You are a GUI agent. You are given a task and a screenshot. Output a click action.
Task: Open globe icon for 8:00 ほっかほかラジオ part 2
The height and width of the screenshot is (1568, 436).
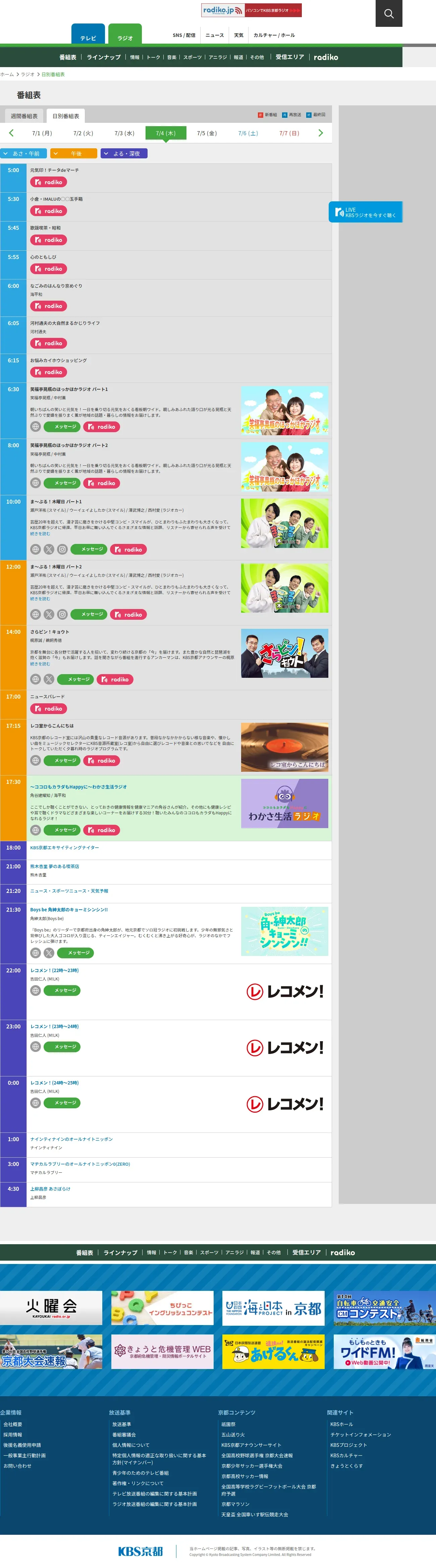tap(36, 483)
